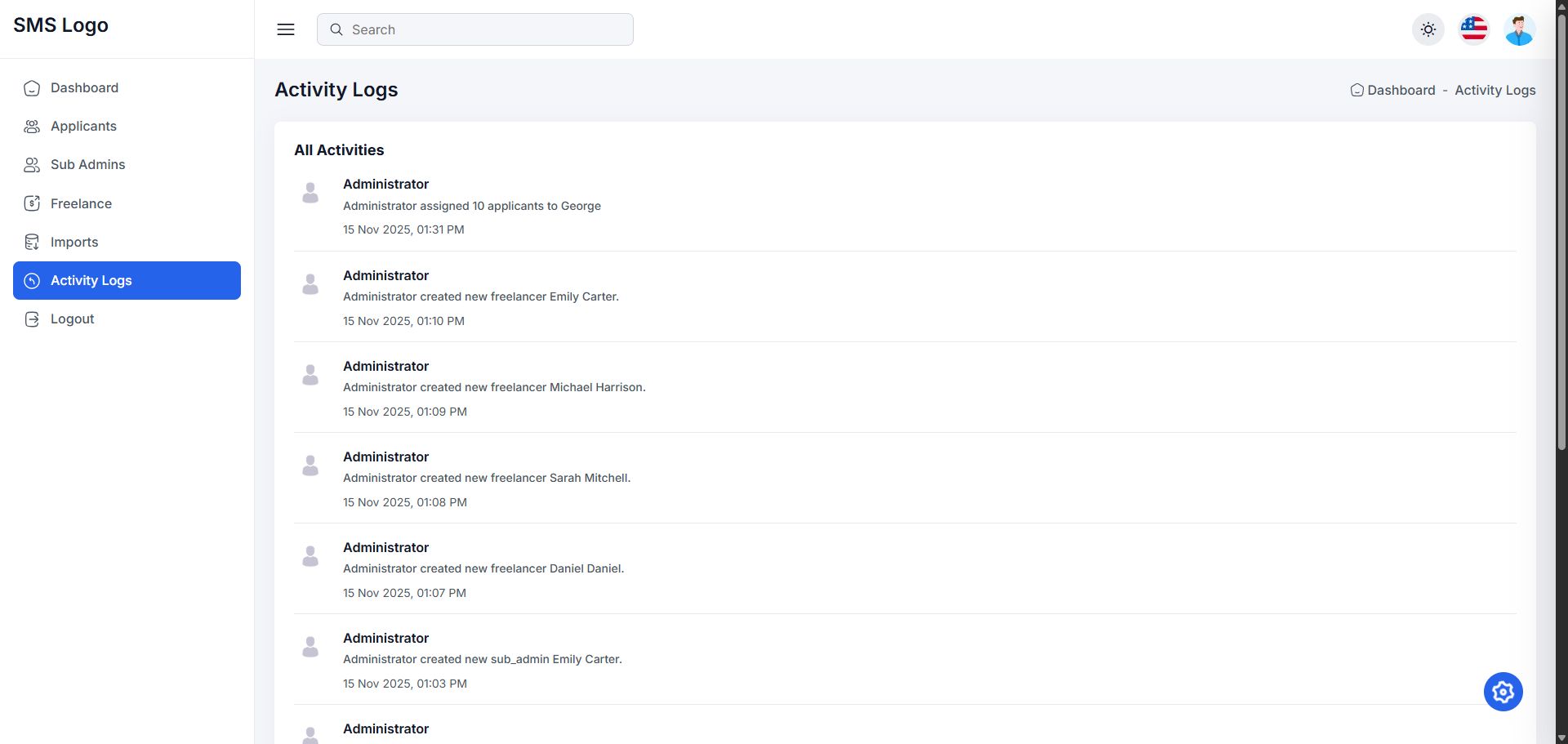Click the SMS Logo brand link
Screen dimensions: 1568x744
click(61, 25)
